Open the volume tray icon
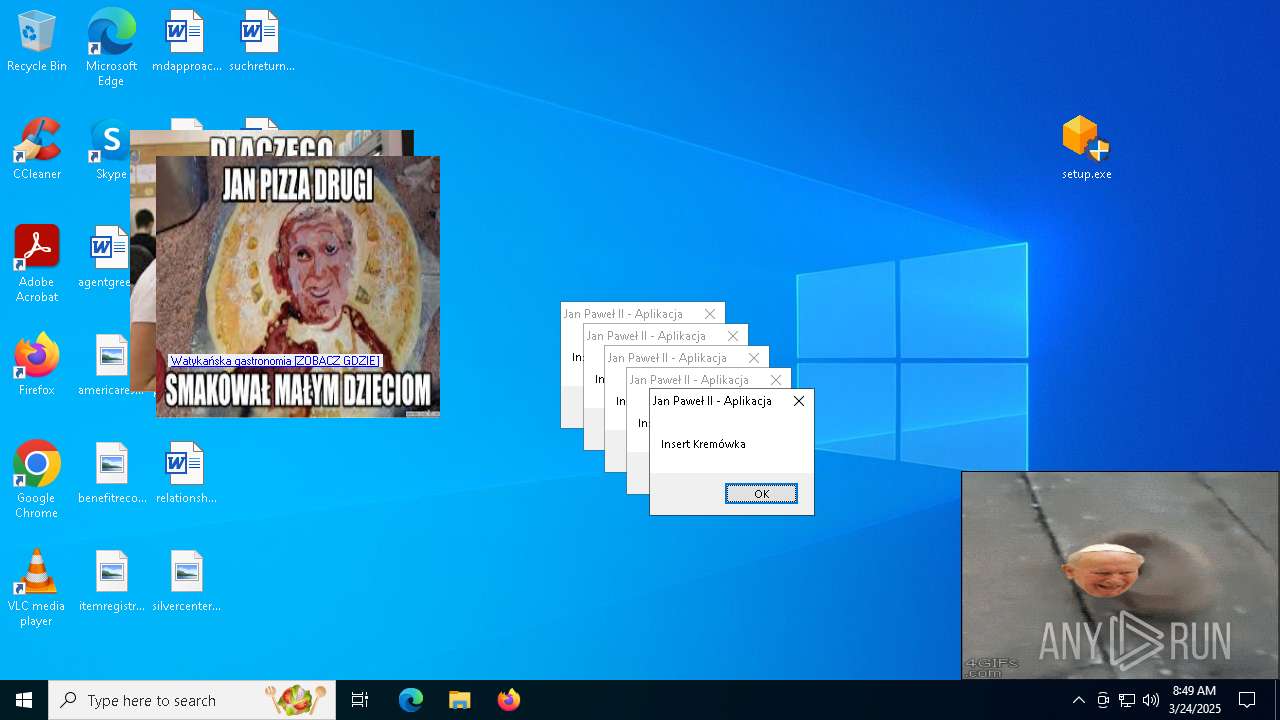 (1151, 700)
